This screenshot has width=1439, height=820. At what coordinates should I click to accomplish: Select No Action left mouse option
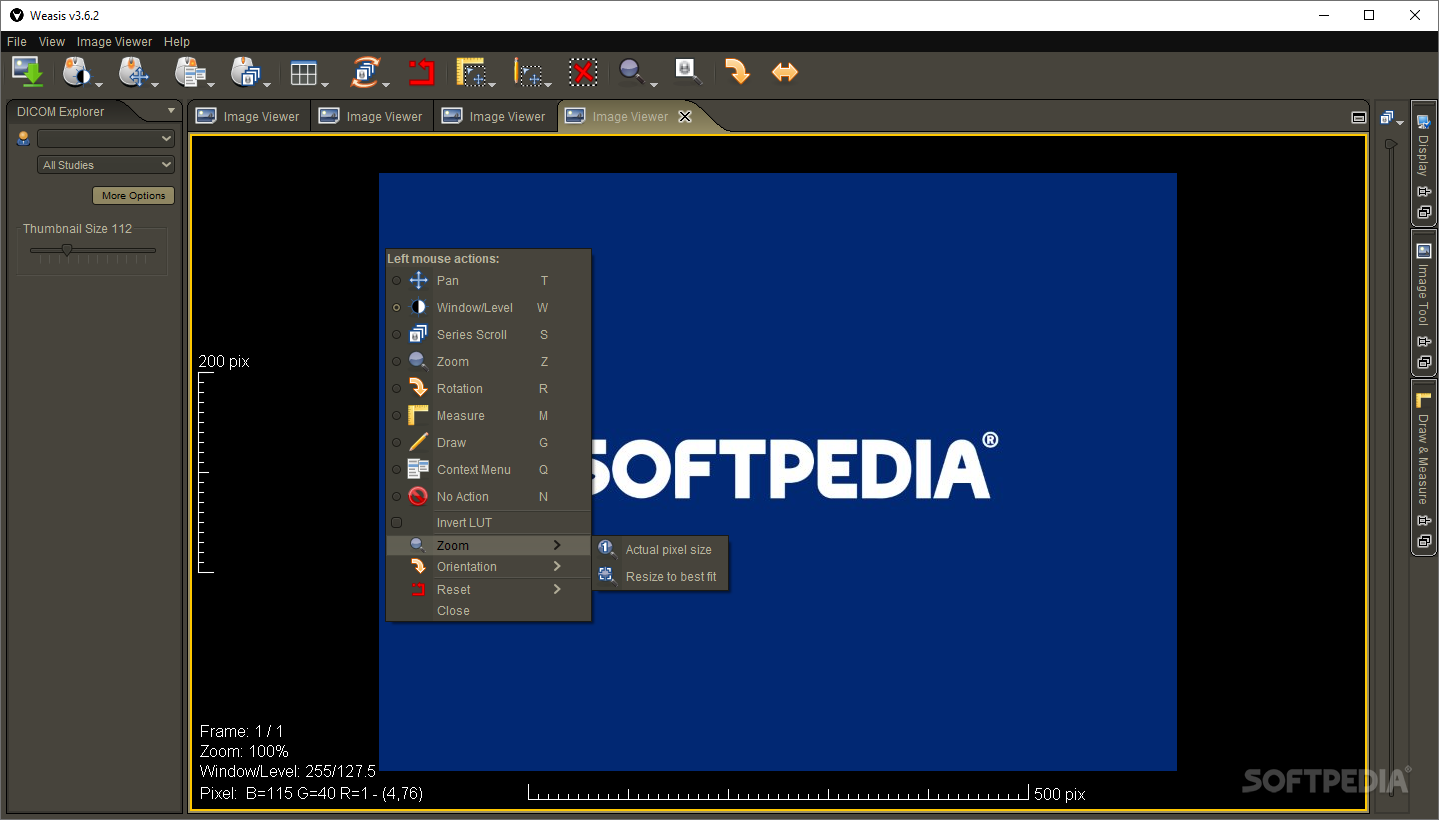[488, 497]
